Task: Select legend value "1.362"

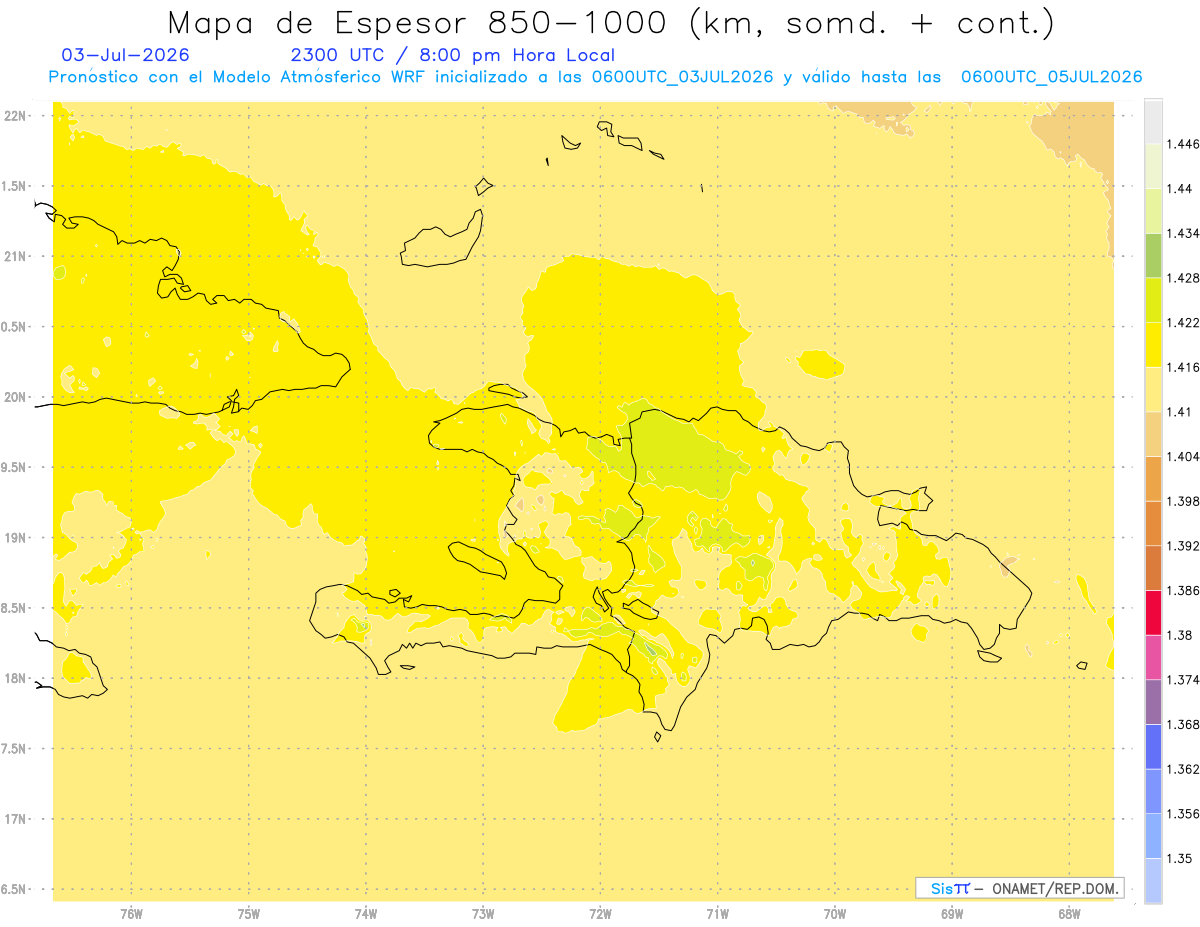Action: [1184, 769]
